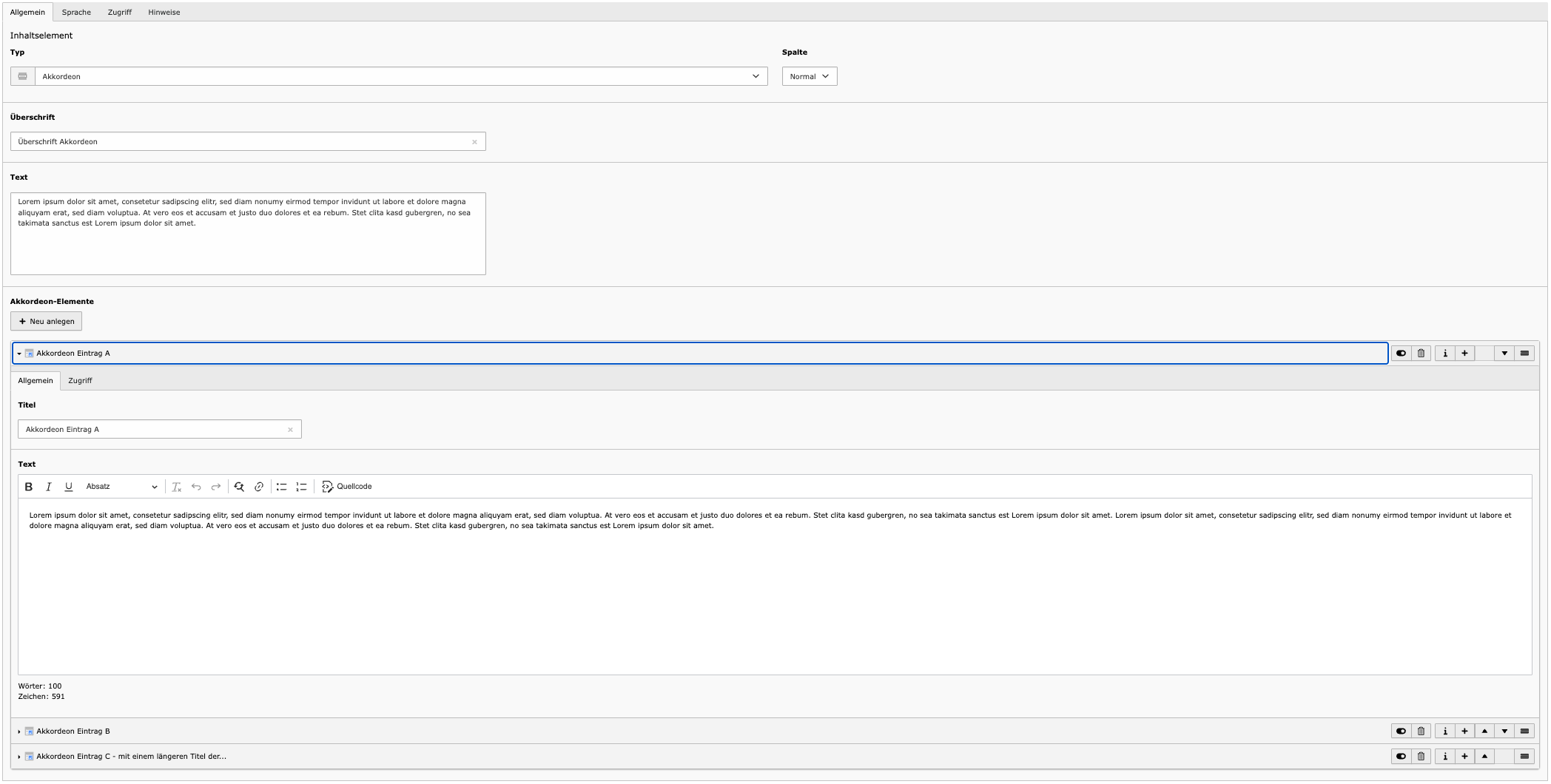The image size is (1551, 784).
Task: Toggle visibility of Akkordeon Eintrag B
Action: 1401,731
